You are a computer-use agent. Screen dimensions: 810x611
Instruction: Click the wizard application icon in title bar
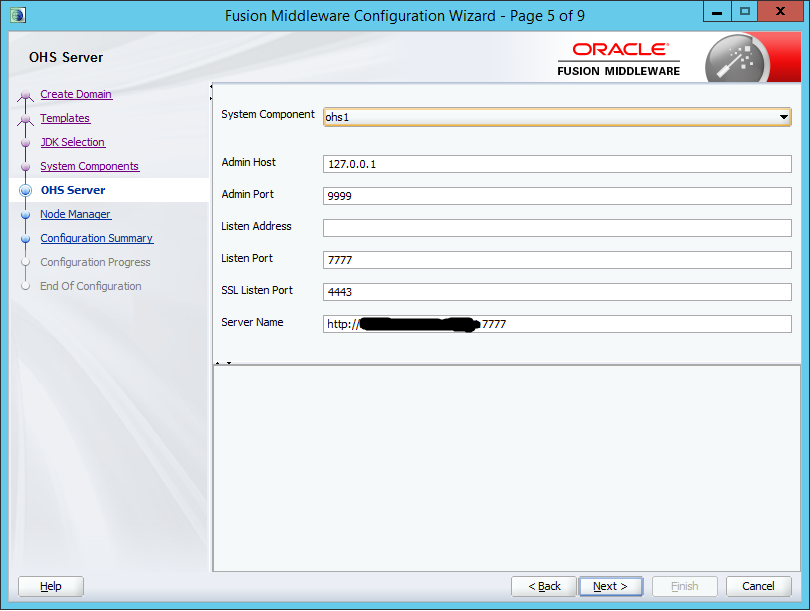17,14
